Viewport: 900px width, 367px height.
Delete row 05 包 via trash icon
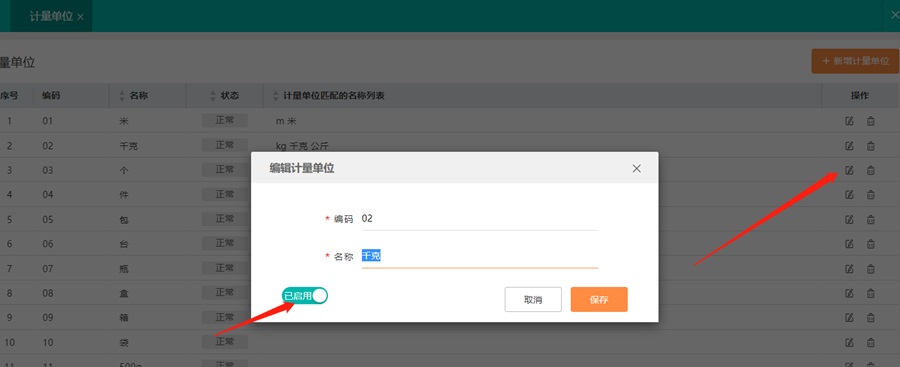(871, 219)
